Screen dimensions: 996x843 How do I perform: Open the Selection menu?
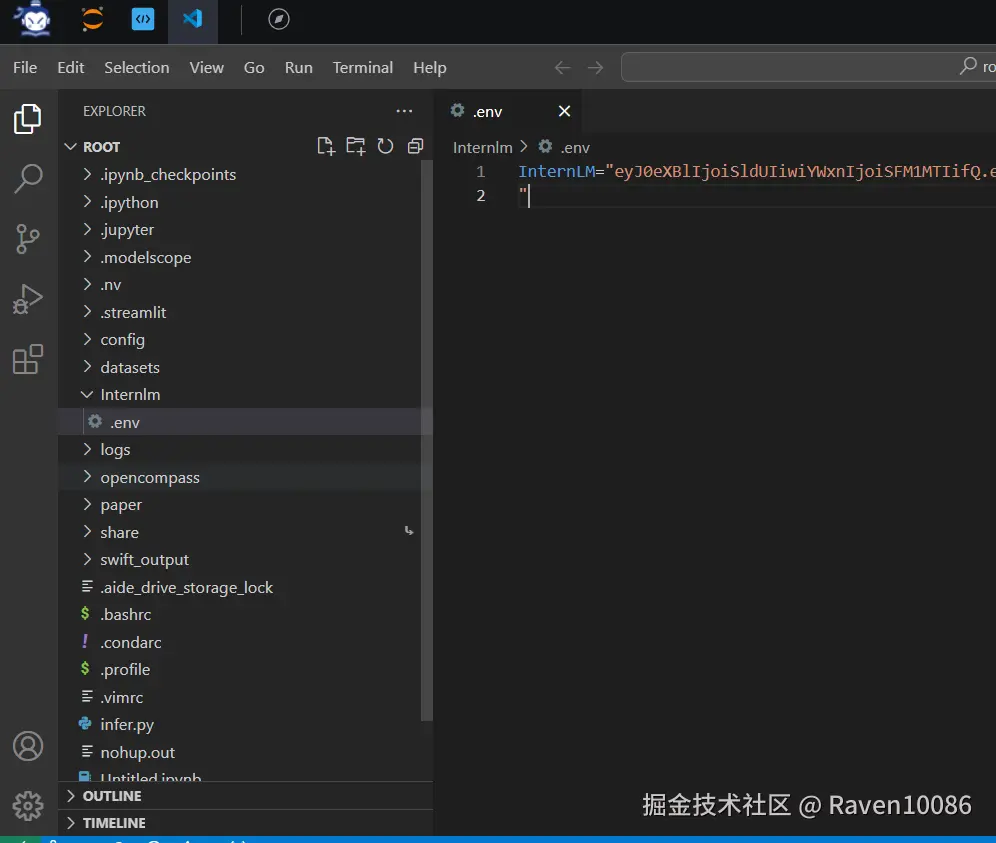[136, 68]
